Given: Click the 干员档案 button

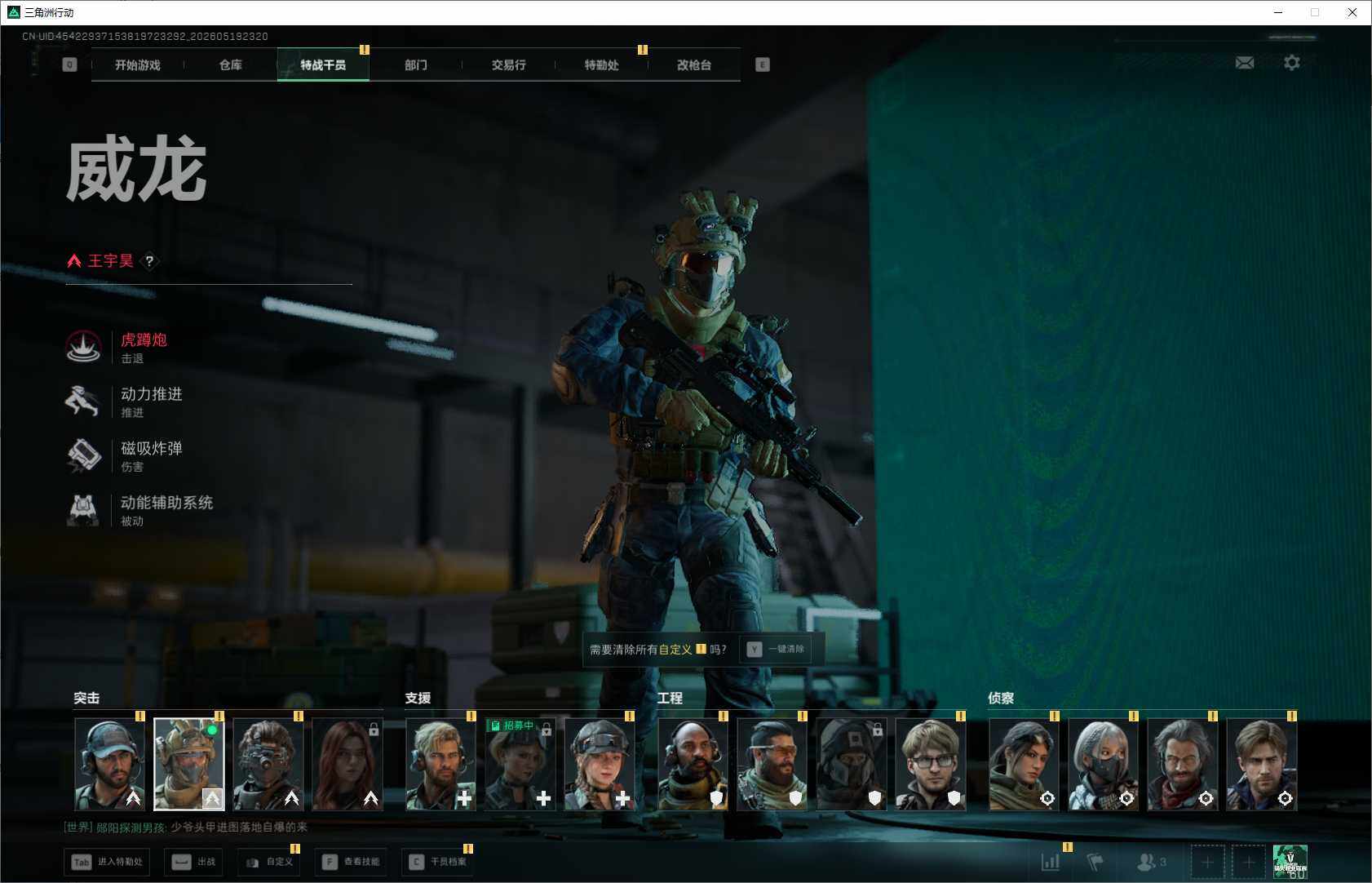Looking at the screenshot, I should [x=437, y=862].
